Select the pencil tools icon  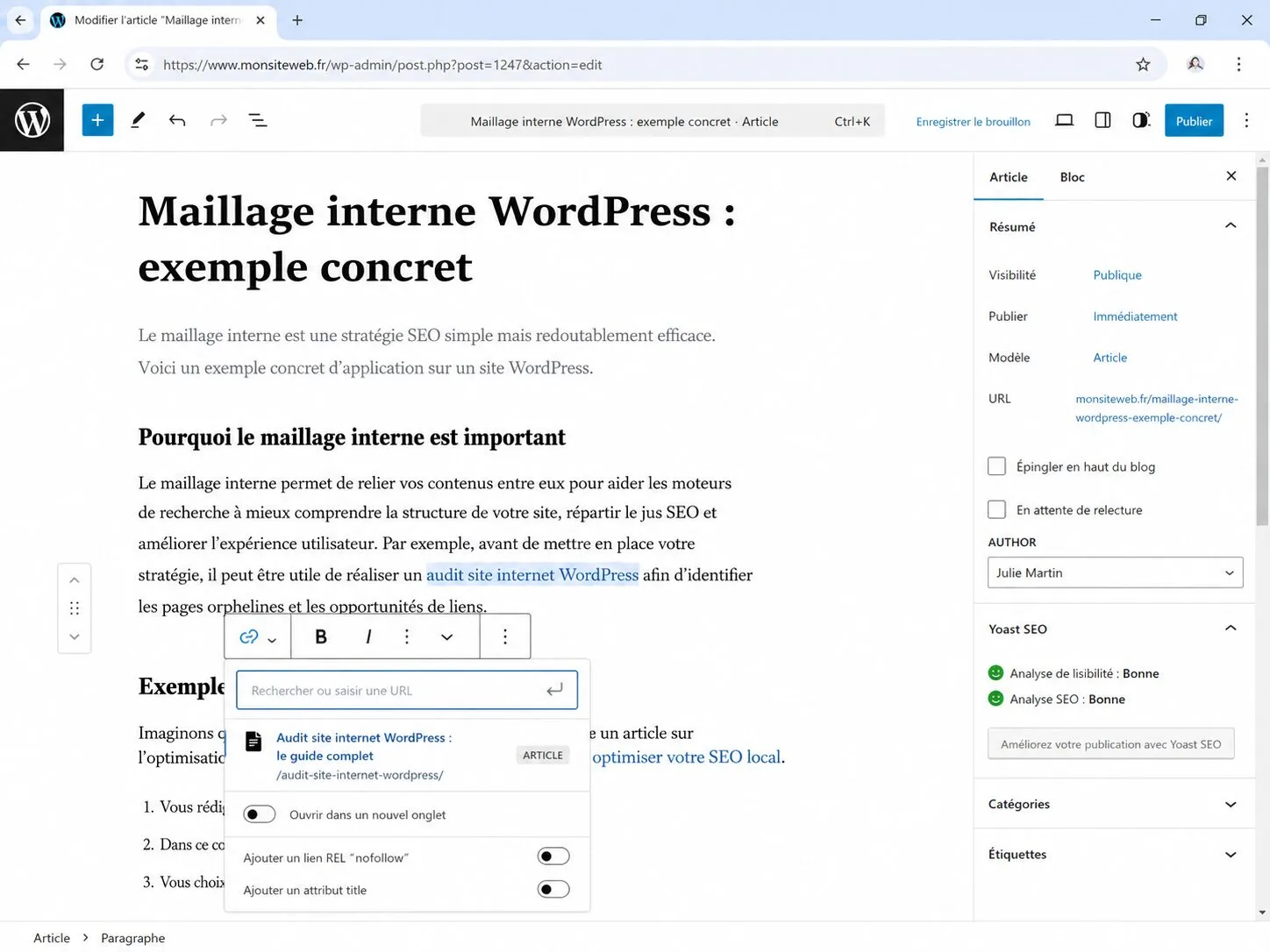tap(138, 120)
